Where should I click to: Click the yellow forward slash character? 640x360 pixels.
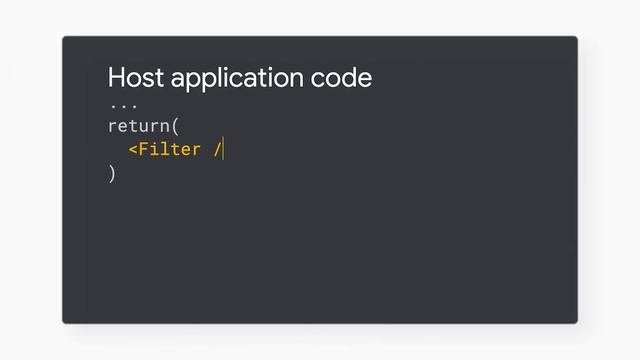217,149
